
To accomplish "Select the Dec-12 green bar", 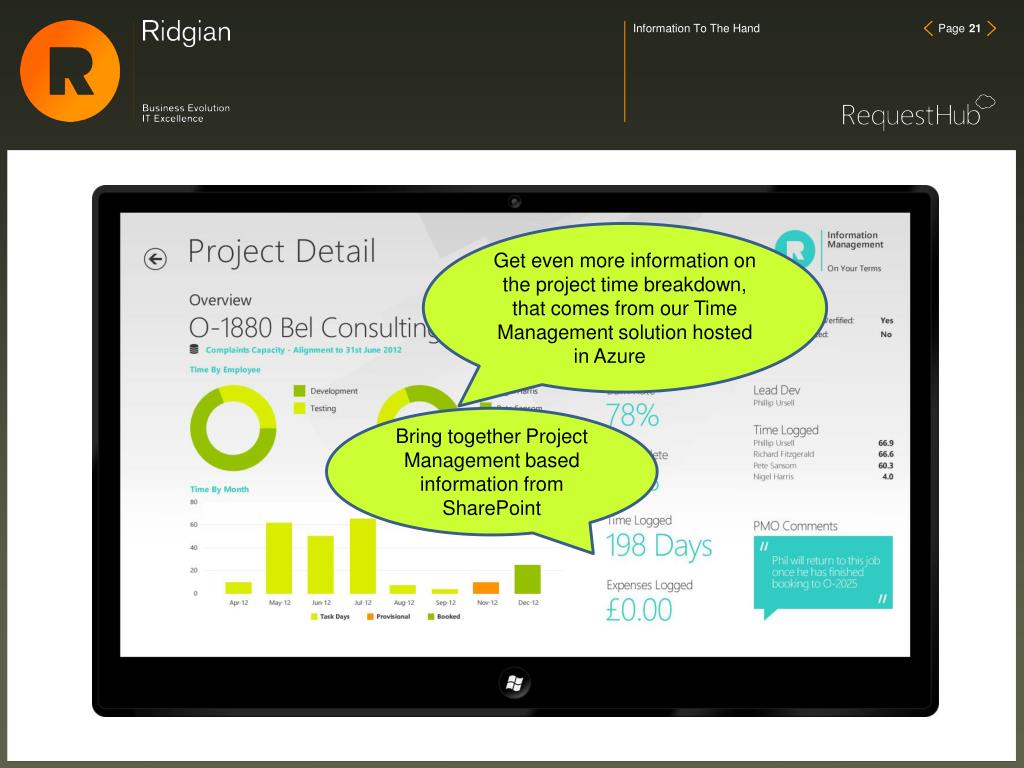I will [x=528, y=579].
